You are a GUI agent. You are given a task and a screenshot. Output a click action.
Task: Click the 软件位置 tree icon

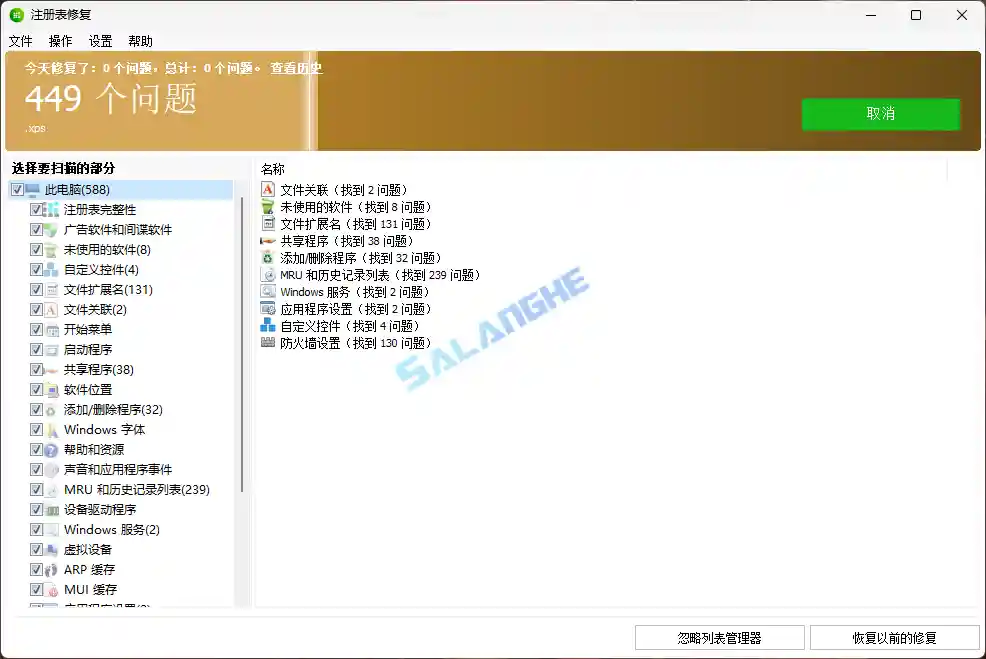click(x=52, y=390)
